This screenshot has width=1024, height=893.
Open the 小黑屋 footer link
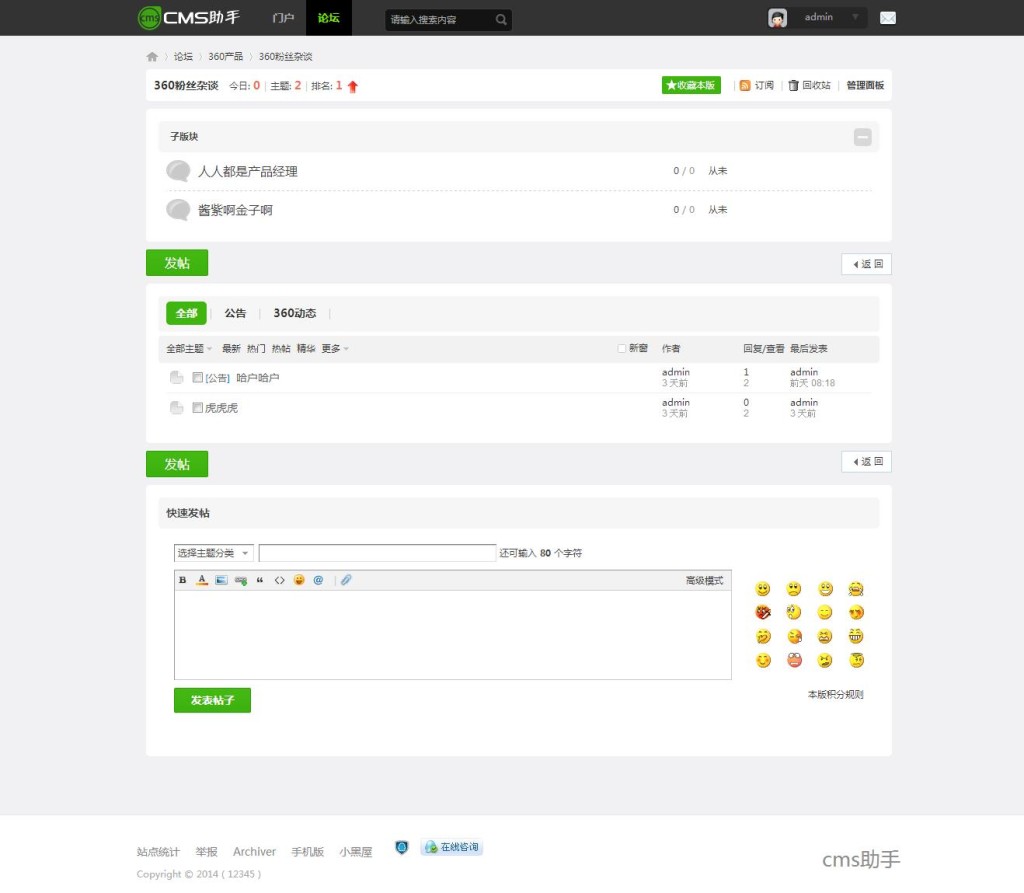point(356,852)
